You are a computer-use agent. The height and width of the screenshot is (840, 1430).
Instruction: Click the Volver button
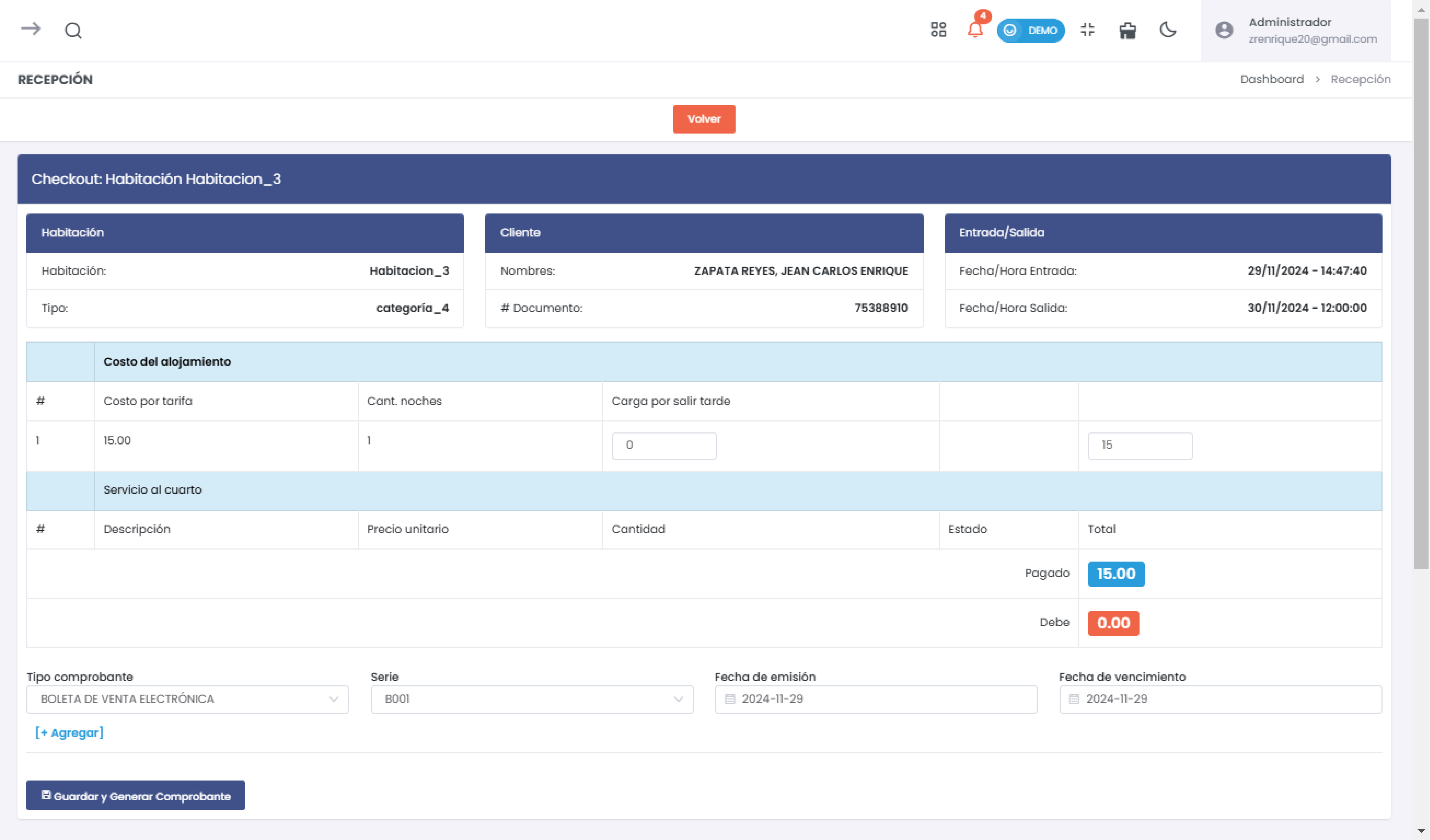pyautogui.click(x=704, y=119)
